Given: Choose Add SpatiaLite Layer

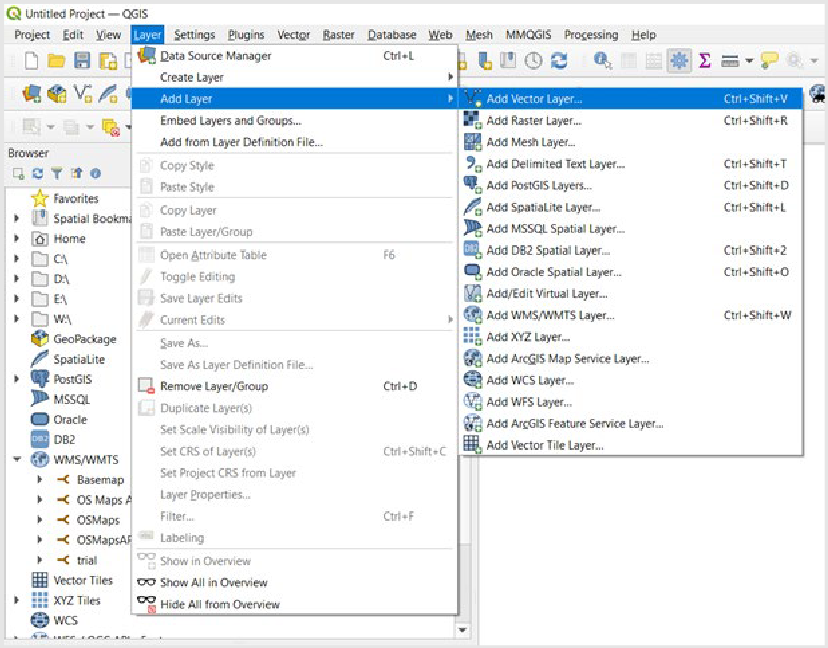Looking at the screenshot, I should coord(632,207).
